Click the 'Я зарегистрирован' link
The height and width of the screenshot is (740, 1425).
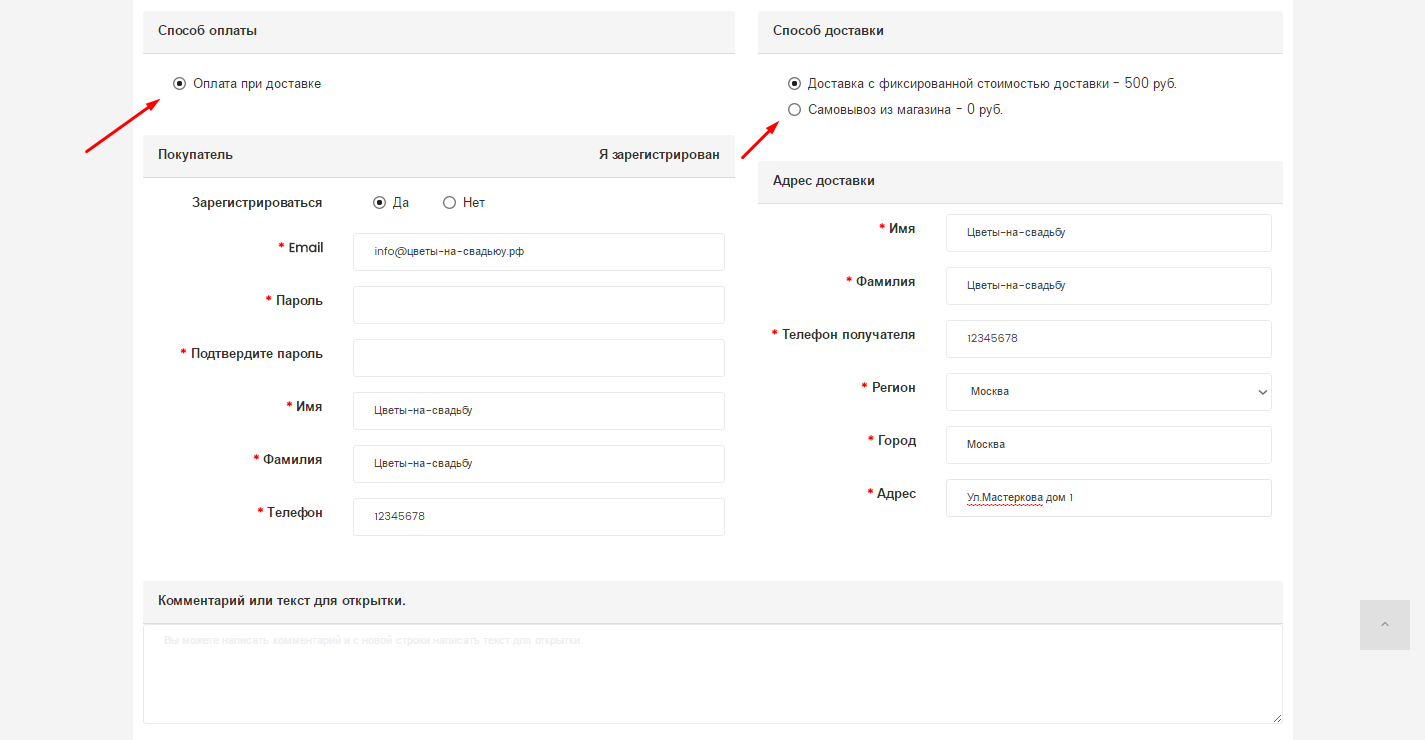pyautogui.click(x=658, y=155)
